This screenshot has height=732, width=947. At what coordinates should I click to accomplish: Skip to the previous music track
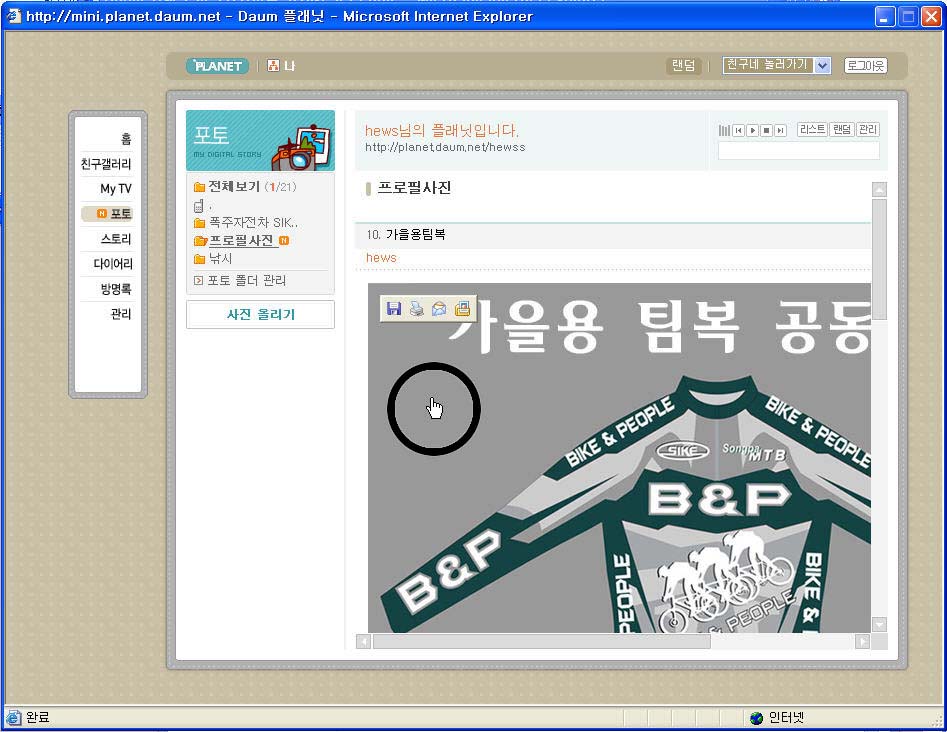[738, 130]
